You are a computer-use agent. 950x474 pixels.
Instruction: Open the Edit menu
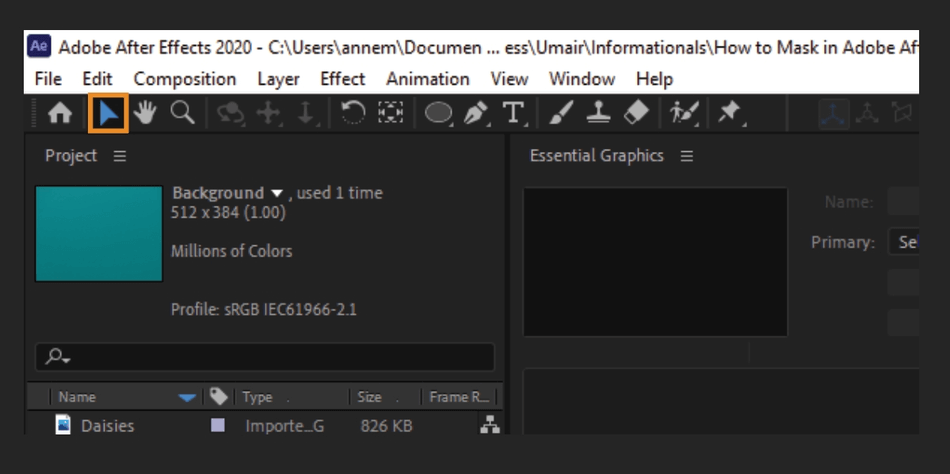[x=97, y=79]
